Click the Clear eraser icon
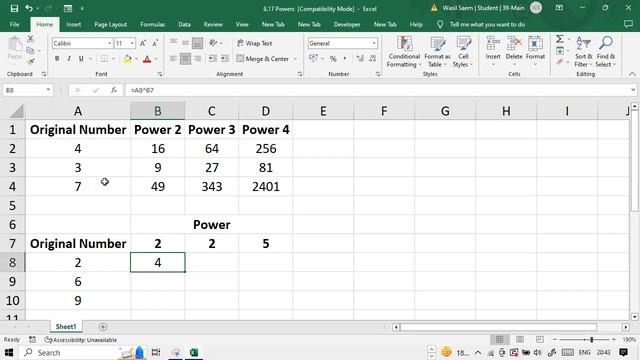The image size is (640, 360). click(560, 62)
